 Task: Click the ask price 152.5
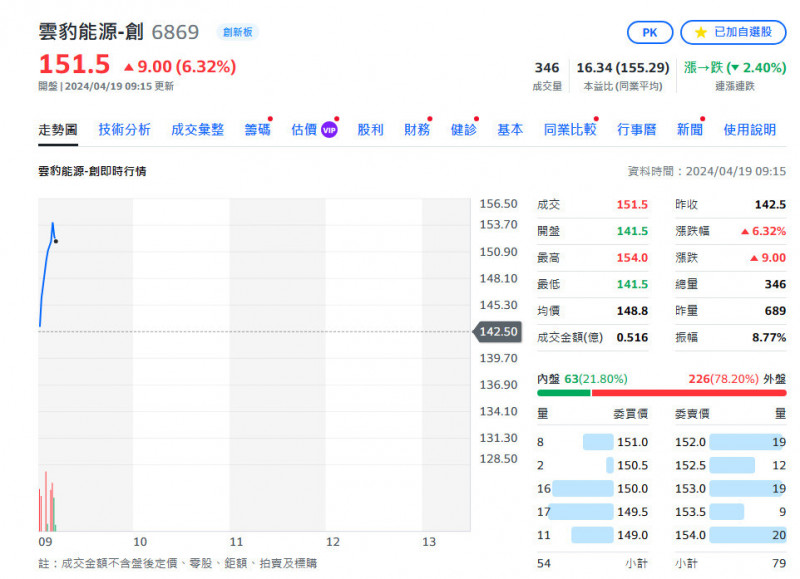pos(690,465)
